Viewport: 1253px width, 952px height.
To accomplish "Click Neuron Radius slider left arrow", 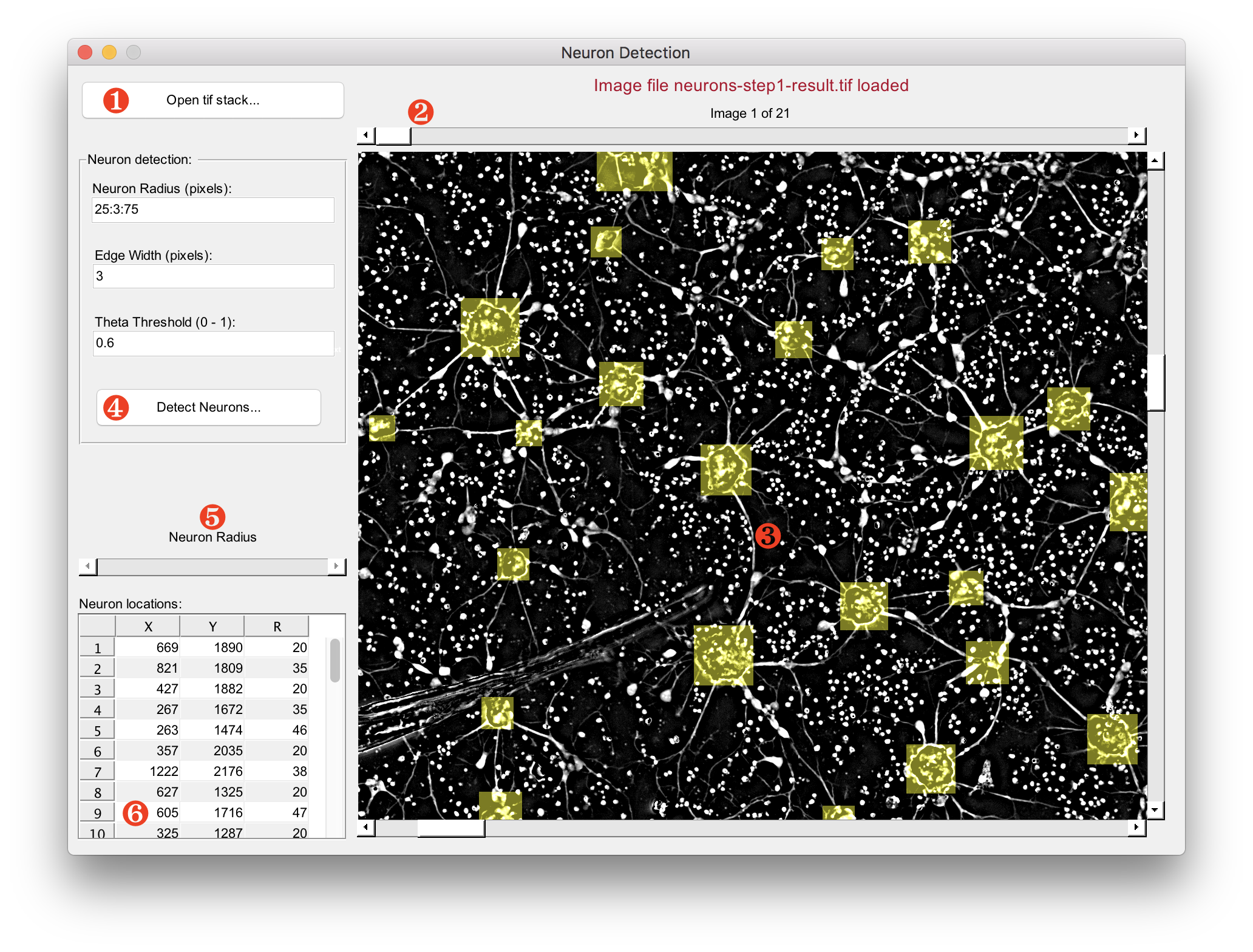I will tap(88, 566).
